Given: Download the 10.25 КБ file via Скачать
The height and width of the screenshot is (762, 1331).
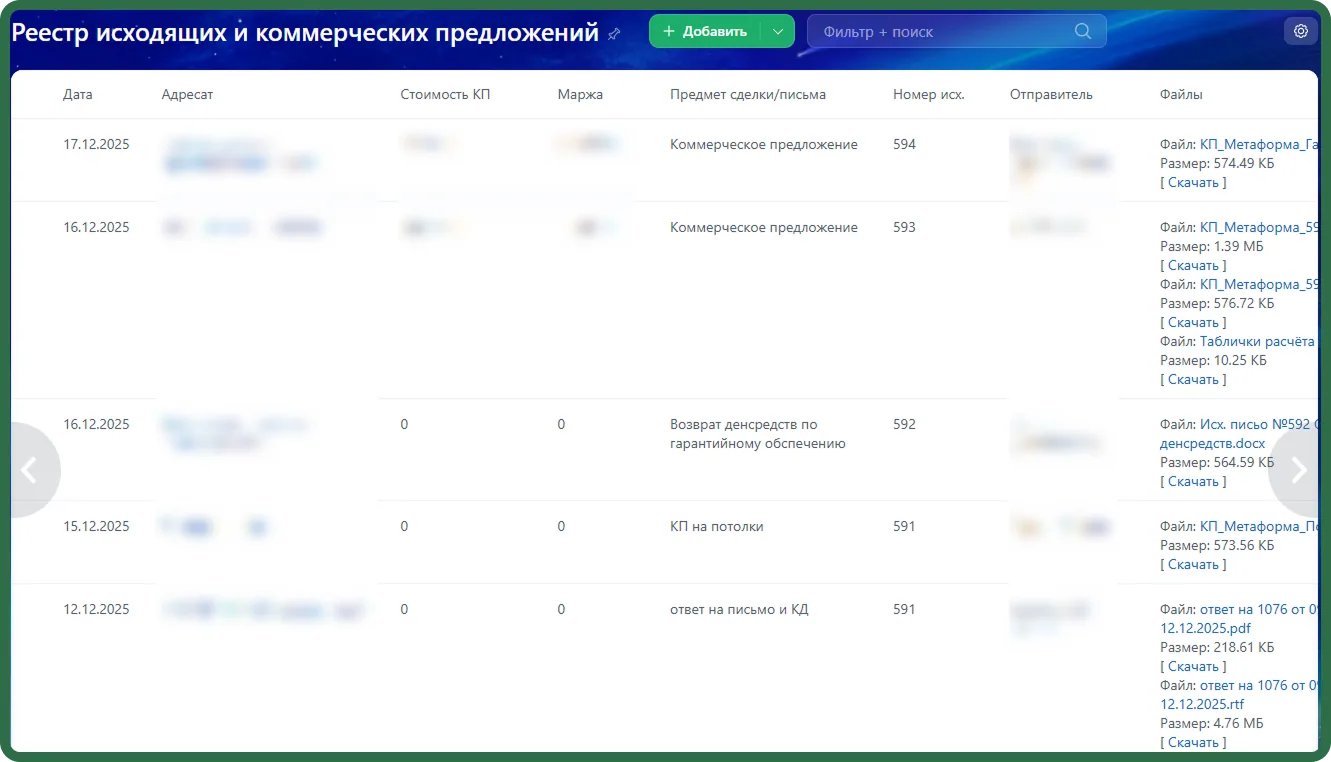Looking at the screenshot, I should coord(1194,380).
